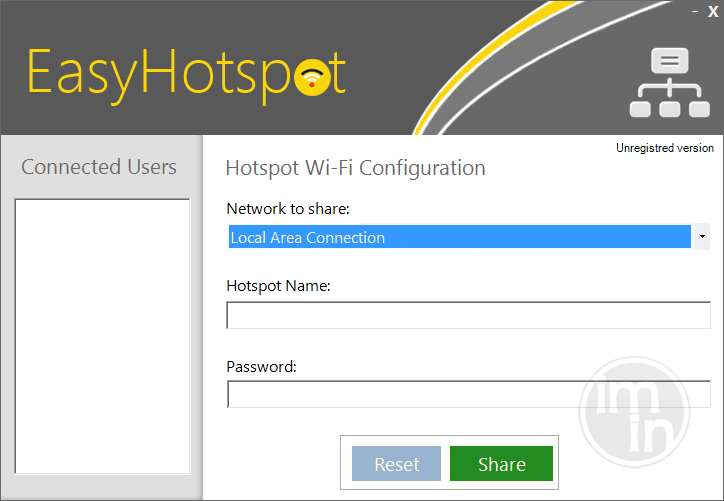Screen dimensions: 724x501
Task: Focus the Password input field
Action: coord(468,394)
